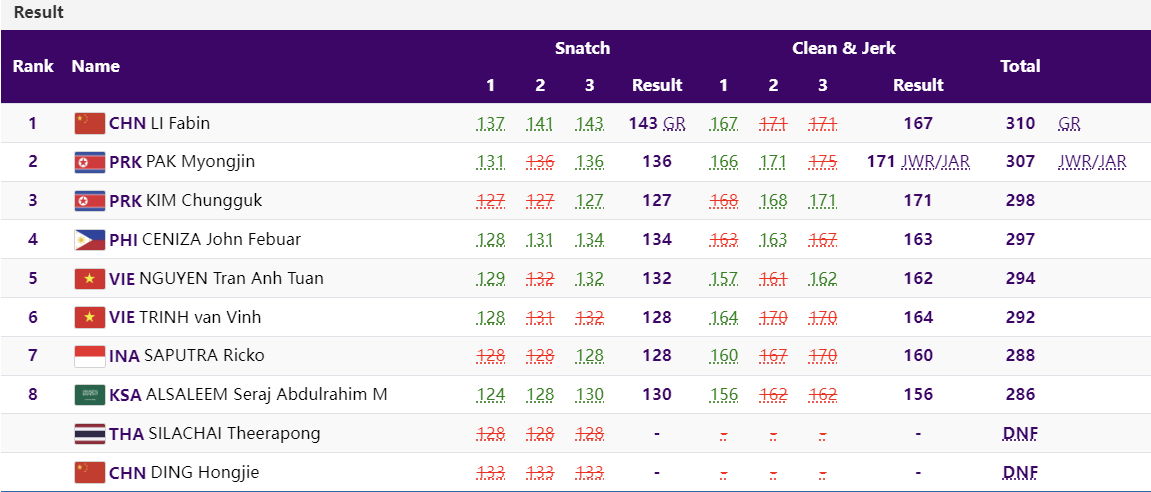This screenshot has height=492, width=1151.
Task: Click the GR abbreviation next to total 310
Action: click(1070, 123)
